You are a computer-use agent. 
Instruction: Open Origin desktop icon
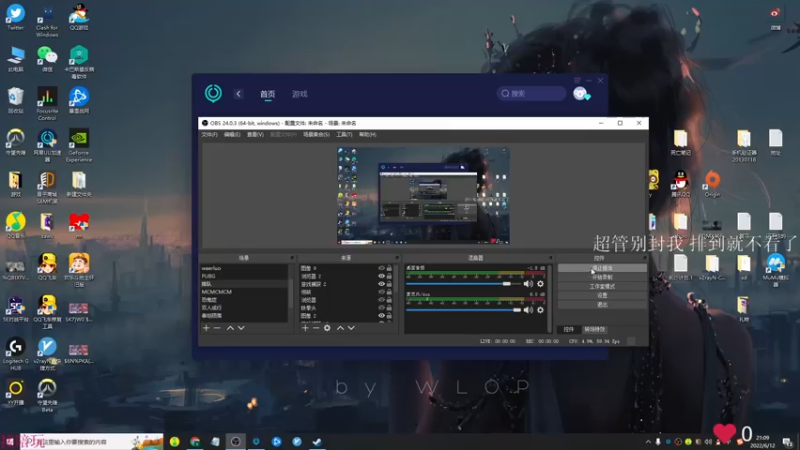click(712, 184)
